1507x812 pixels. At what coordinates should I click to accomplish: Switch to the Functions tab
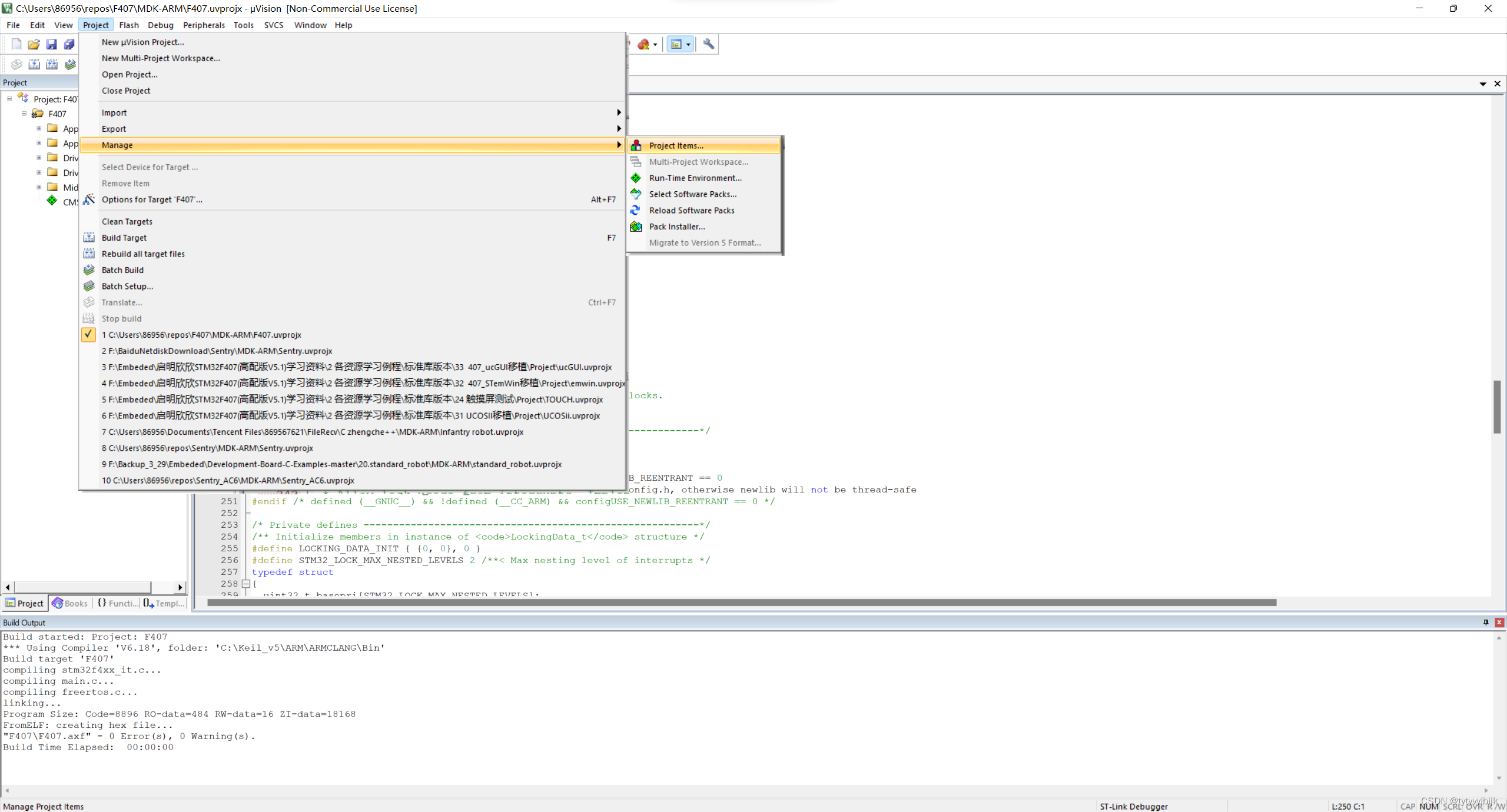click(x=117, y=603)
